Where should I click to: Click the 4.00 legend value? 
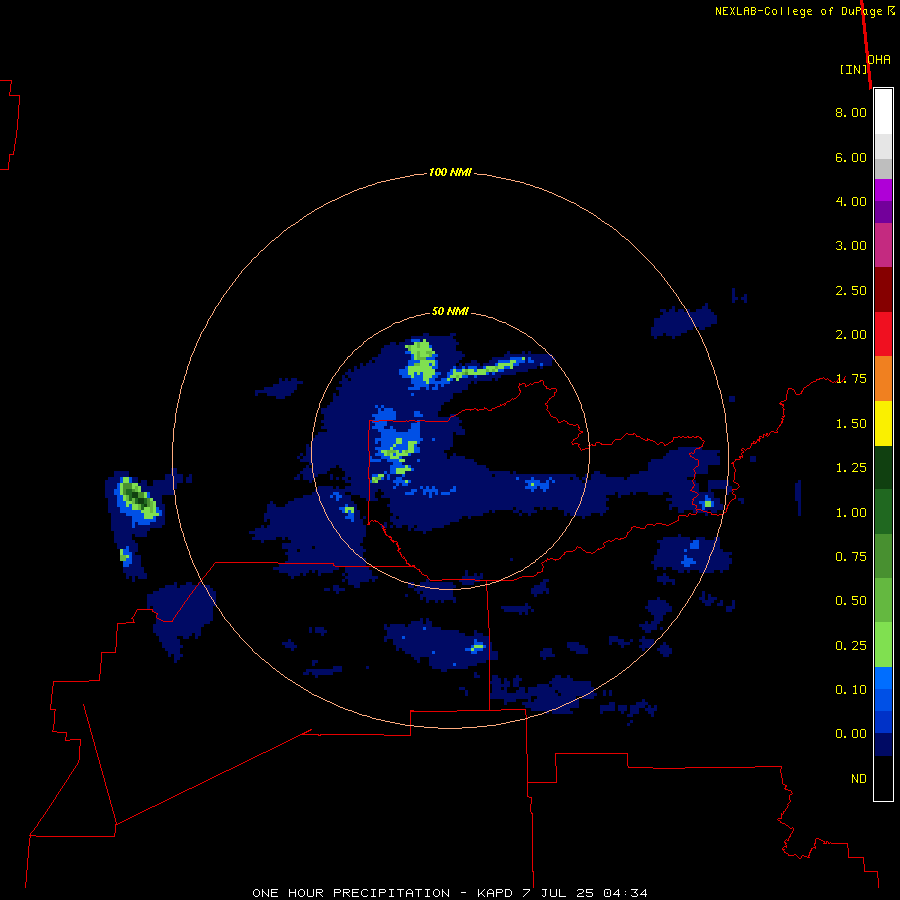point(851,201)
